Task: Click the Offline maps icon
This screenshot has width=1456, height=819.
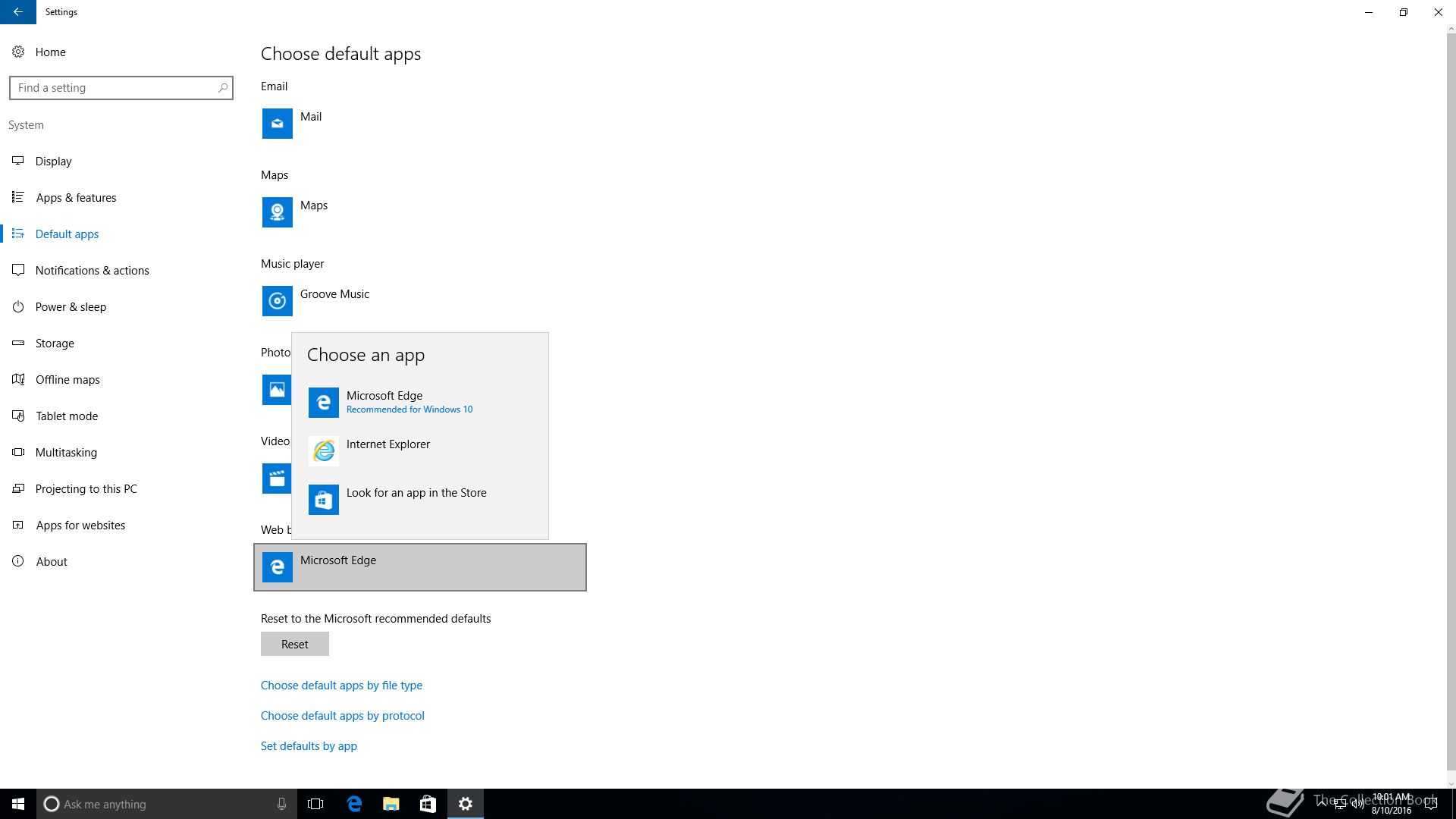Action: coord(18,379)
